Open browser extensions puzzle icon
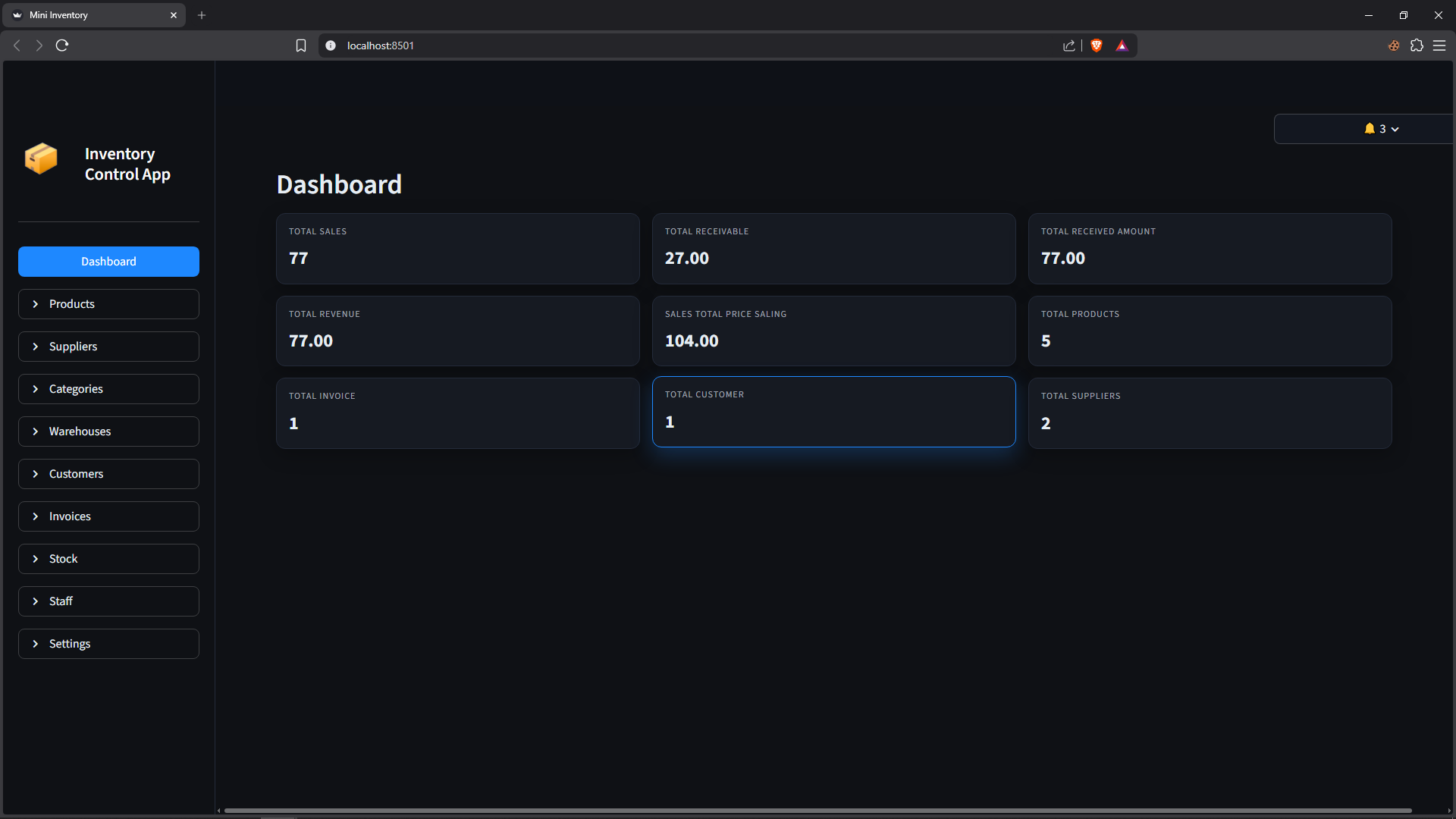The height and width of the screenshot is (819, 1456). click(x=1417, y=45)
